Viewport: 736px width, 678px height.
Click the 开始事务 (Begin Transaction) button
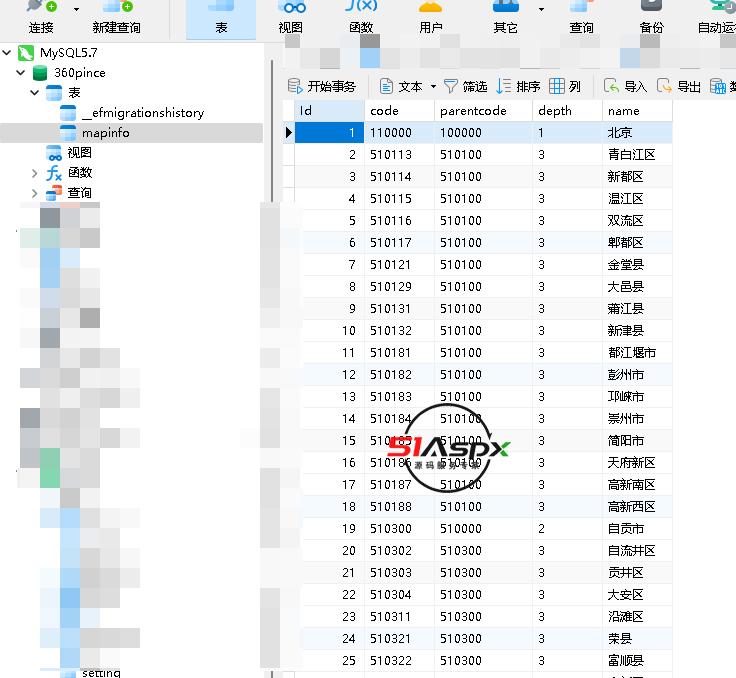coord(322,87)
